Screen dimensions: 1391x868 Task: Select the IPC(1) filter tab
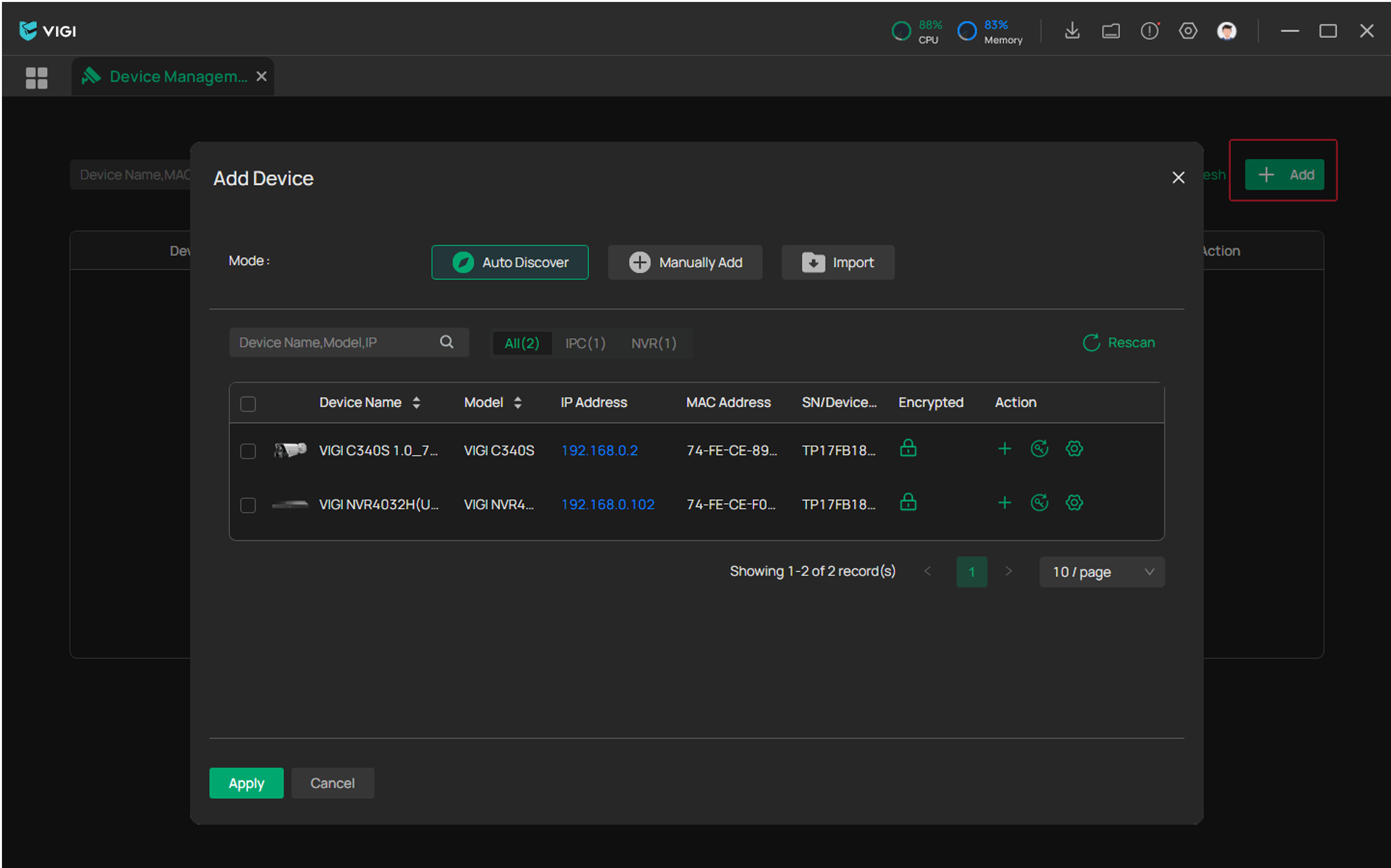[x=585, y=343]
